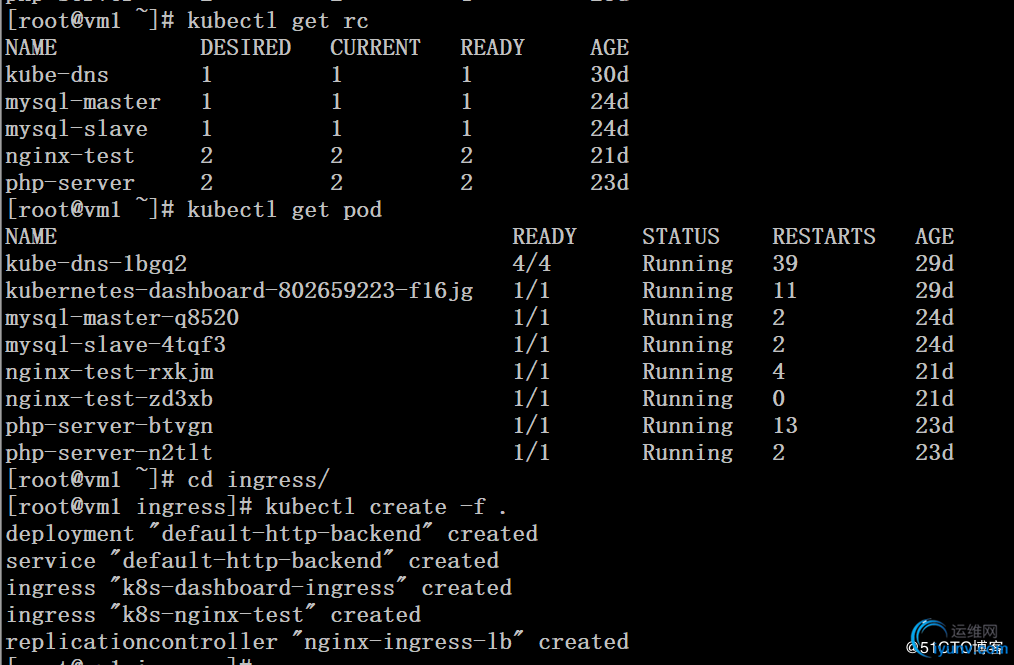Image resolution: width=1014 pixels, height=665 pixels.
Task: Click the "k8s-dashboard-ingress" created line
Action: tap(259, 588)
